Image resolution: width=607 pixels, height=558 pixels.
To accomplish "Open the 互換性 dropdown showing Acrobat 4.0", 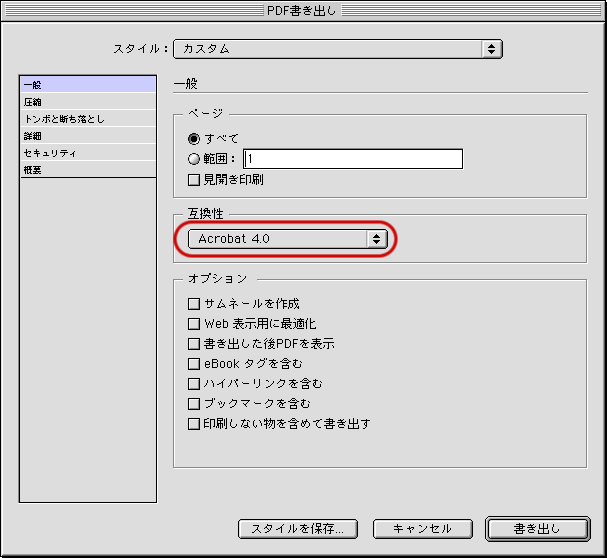I will coord(288,239).
